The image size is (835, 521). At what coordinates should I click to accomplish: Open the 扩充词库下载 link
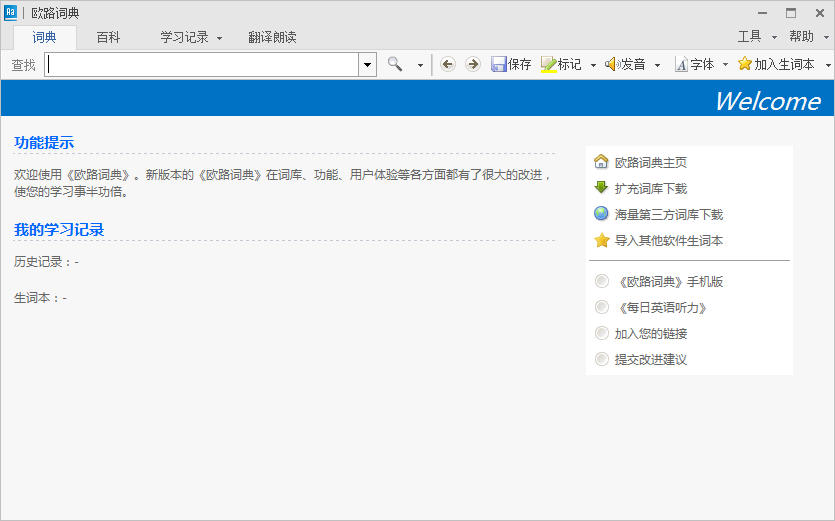click(651, 189)
